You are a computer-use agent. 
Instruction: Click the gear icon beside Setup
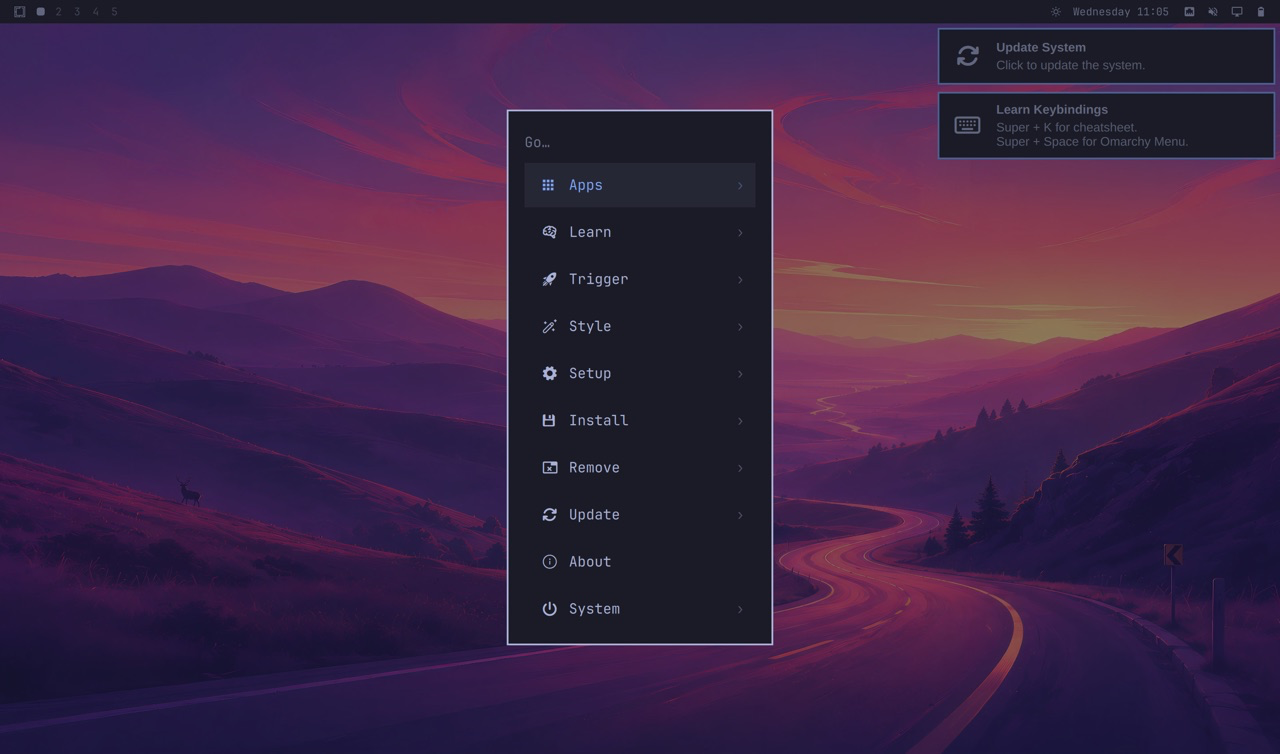[x=549, y=373]
